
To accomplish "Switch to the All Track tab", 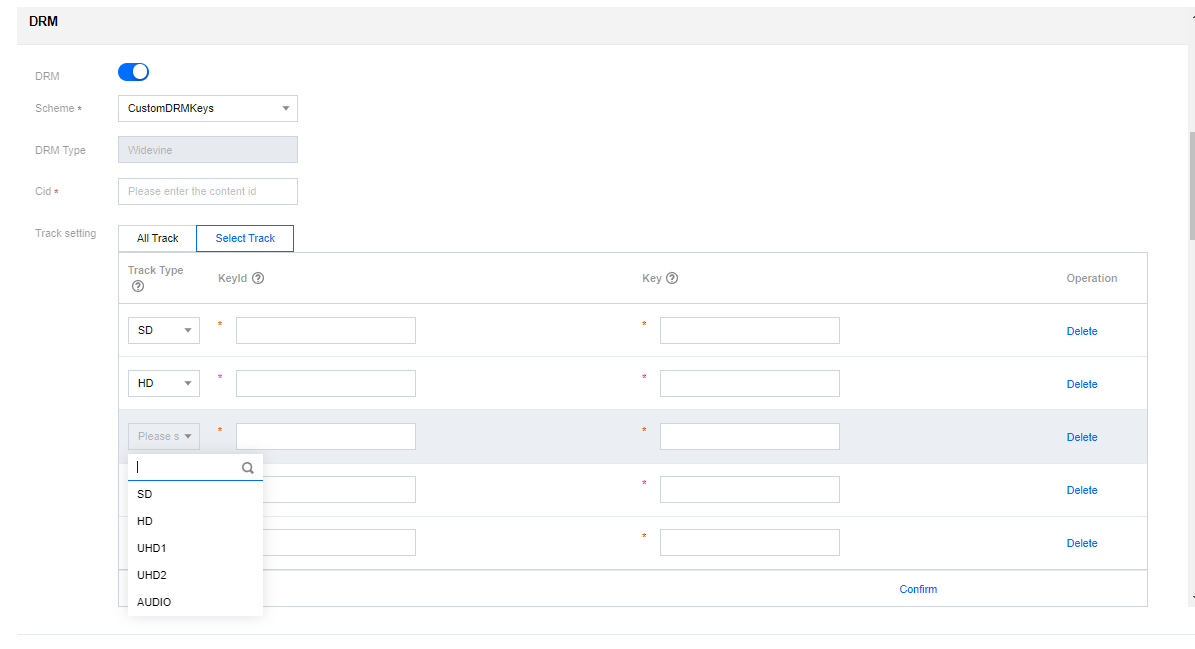I will tap(157, 238).
